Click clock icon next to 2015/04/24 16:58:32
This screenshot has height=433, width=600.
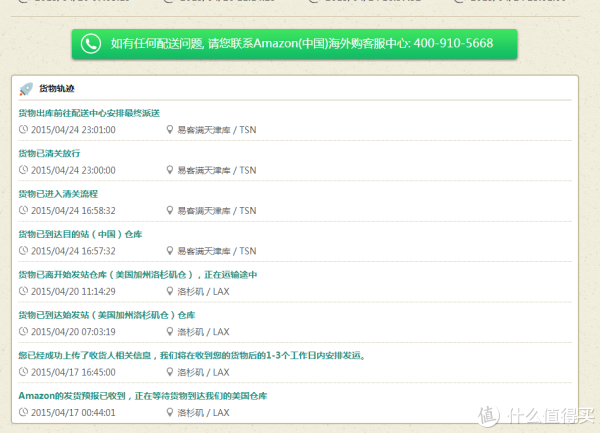(23, 210)
